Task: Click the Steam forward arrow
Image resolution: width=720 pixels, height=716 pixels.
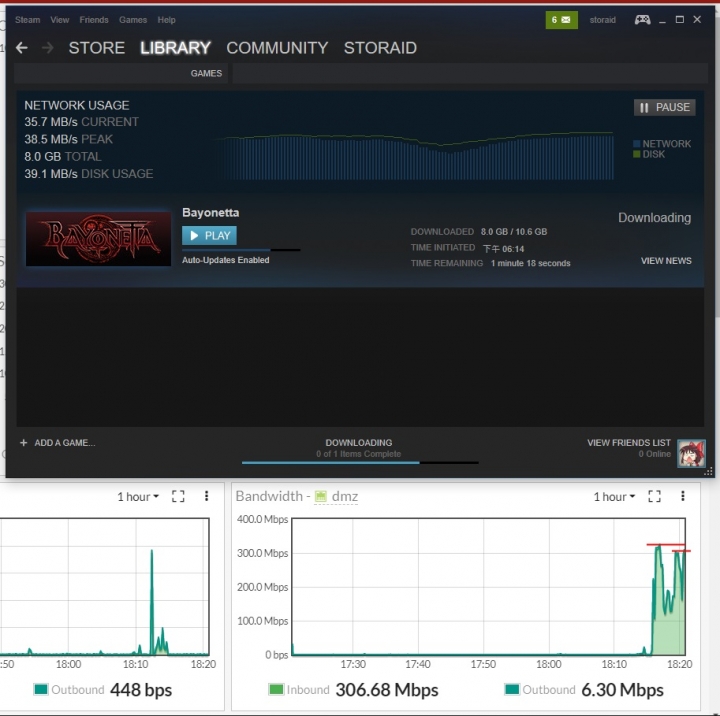Action: [48, 48]
